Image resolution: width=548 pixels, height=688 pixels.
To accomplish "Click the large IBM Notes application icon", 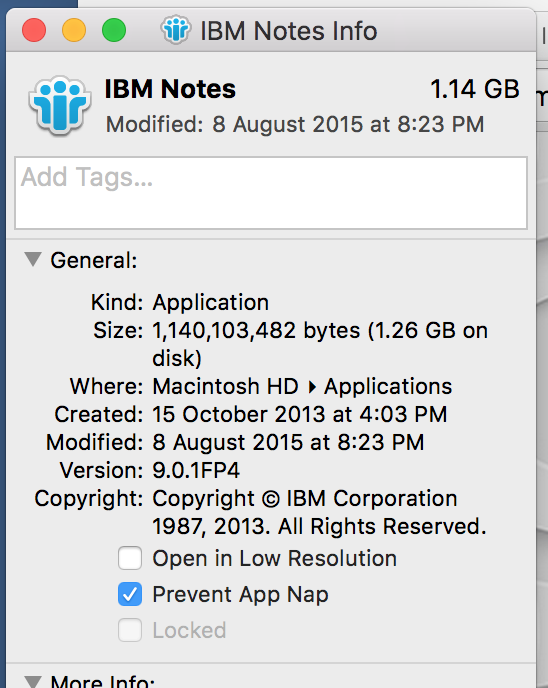I will pos(60,105).
